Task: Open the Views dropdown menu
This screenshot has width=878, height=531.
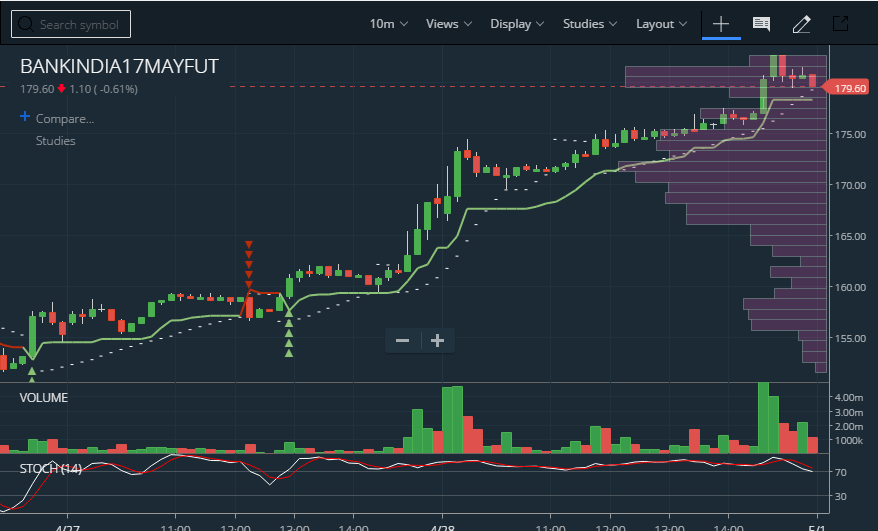Action: (449, 24)
